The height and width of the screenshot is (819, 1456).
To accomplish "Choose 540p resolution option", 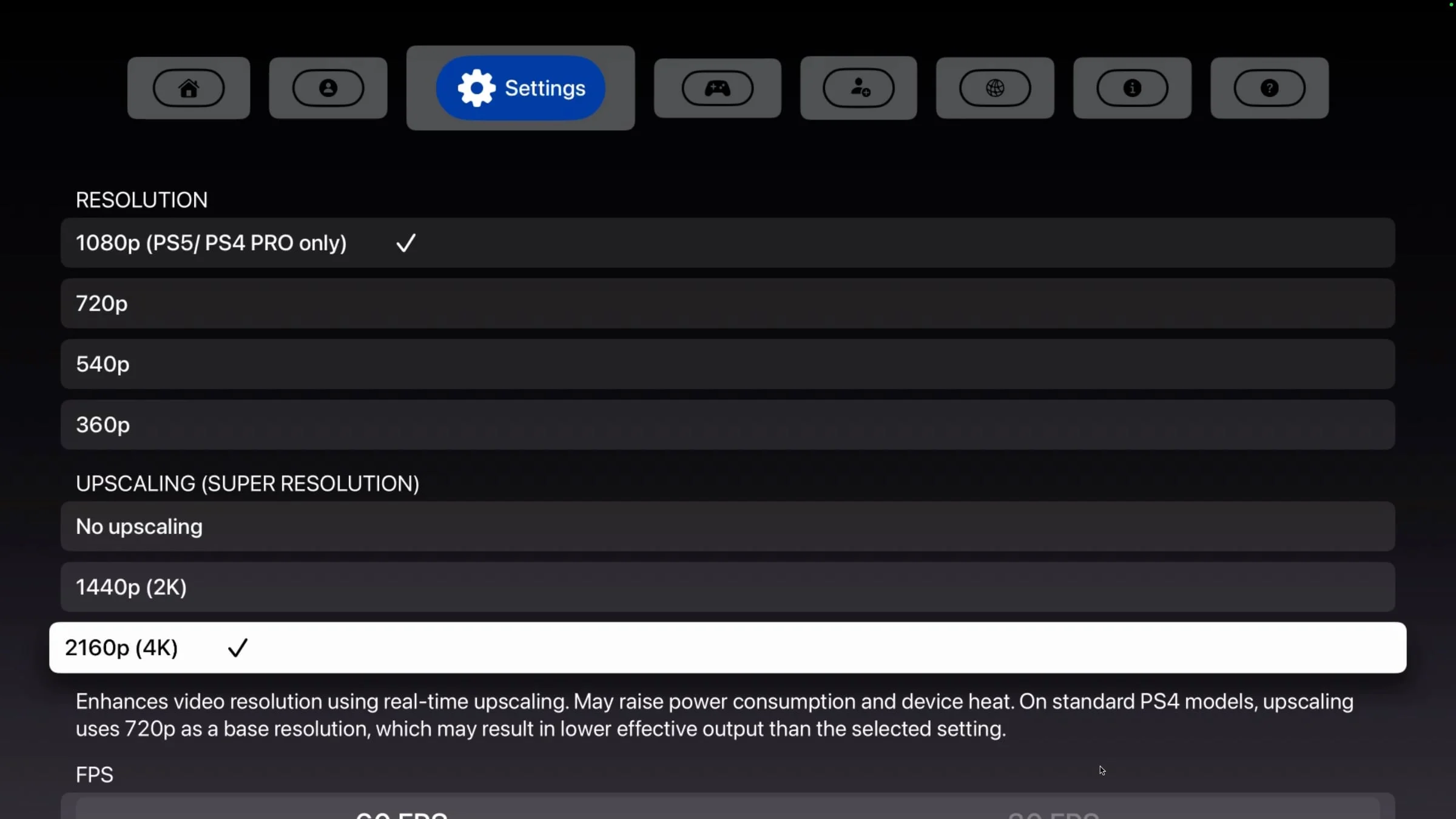I will pos(728,364).
